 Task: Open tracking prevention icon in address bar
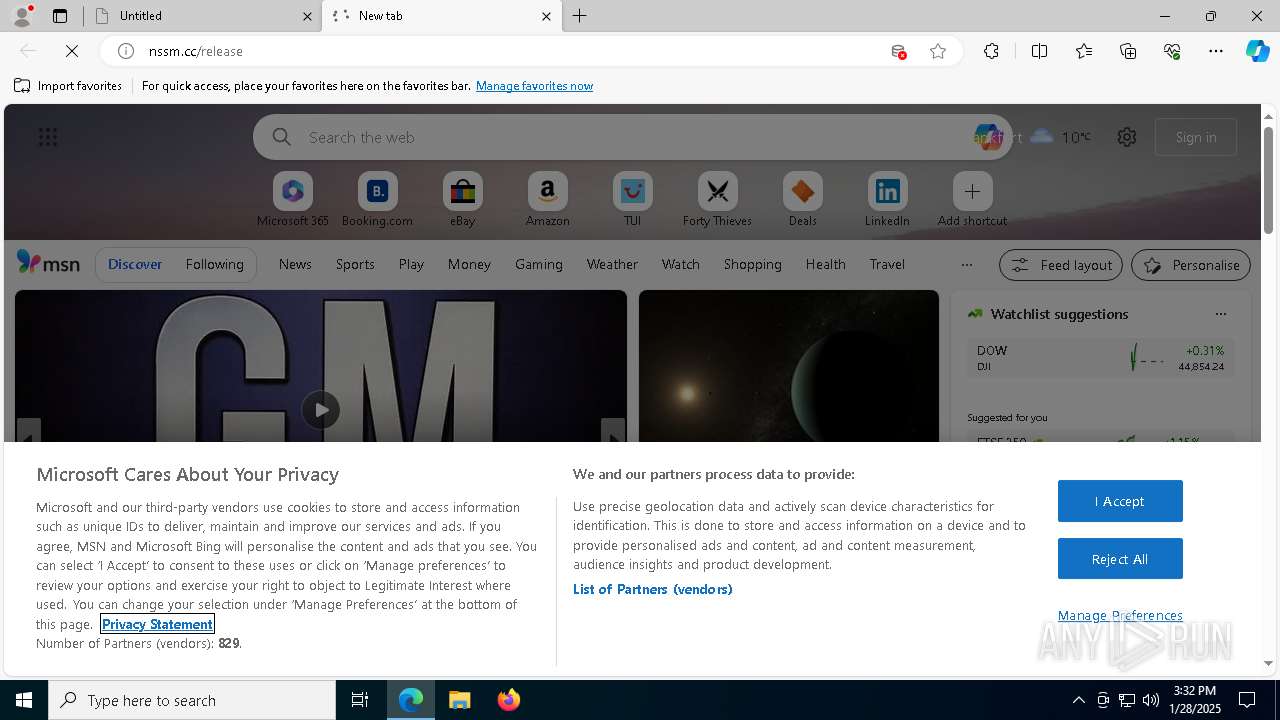[x=898, y=51]
